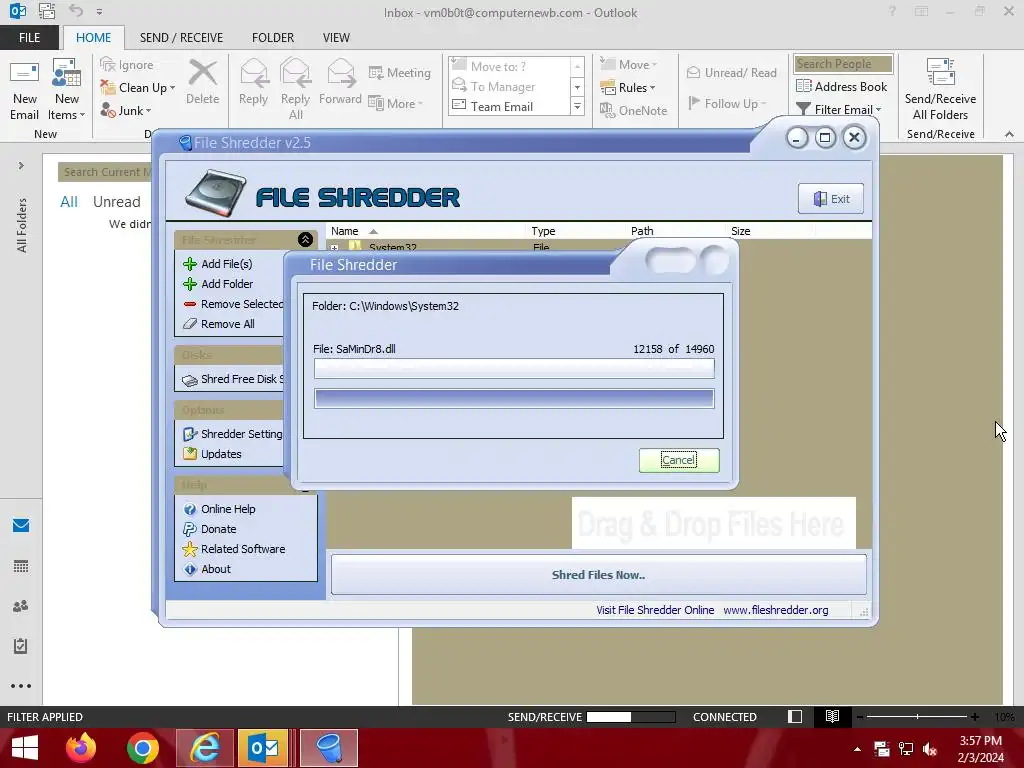Open Clean Up dropdown in Outlook

(138, 88)
